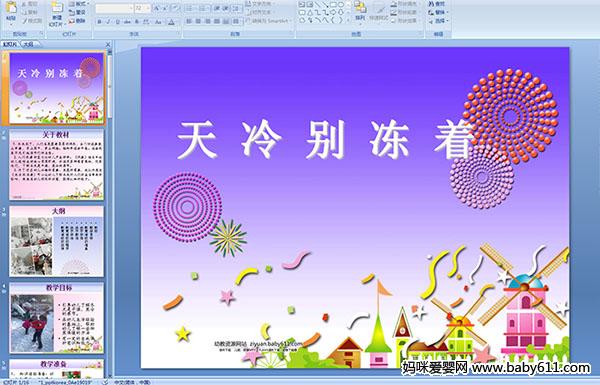This screenshot has height=385, width=600.
Task: Select the 关于教材 slide thumbnail
Action: (x=57, y=165)
